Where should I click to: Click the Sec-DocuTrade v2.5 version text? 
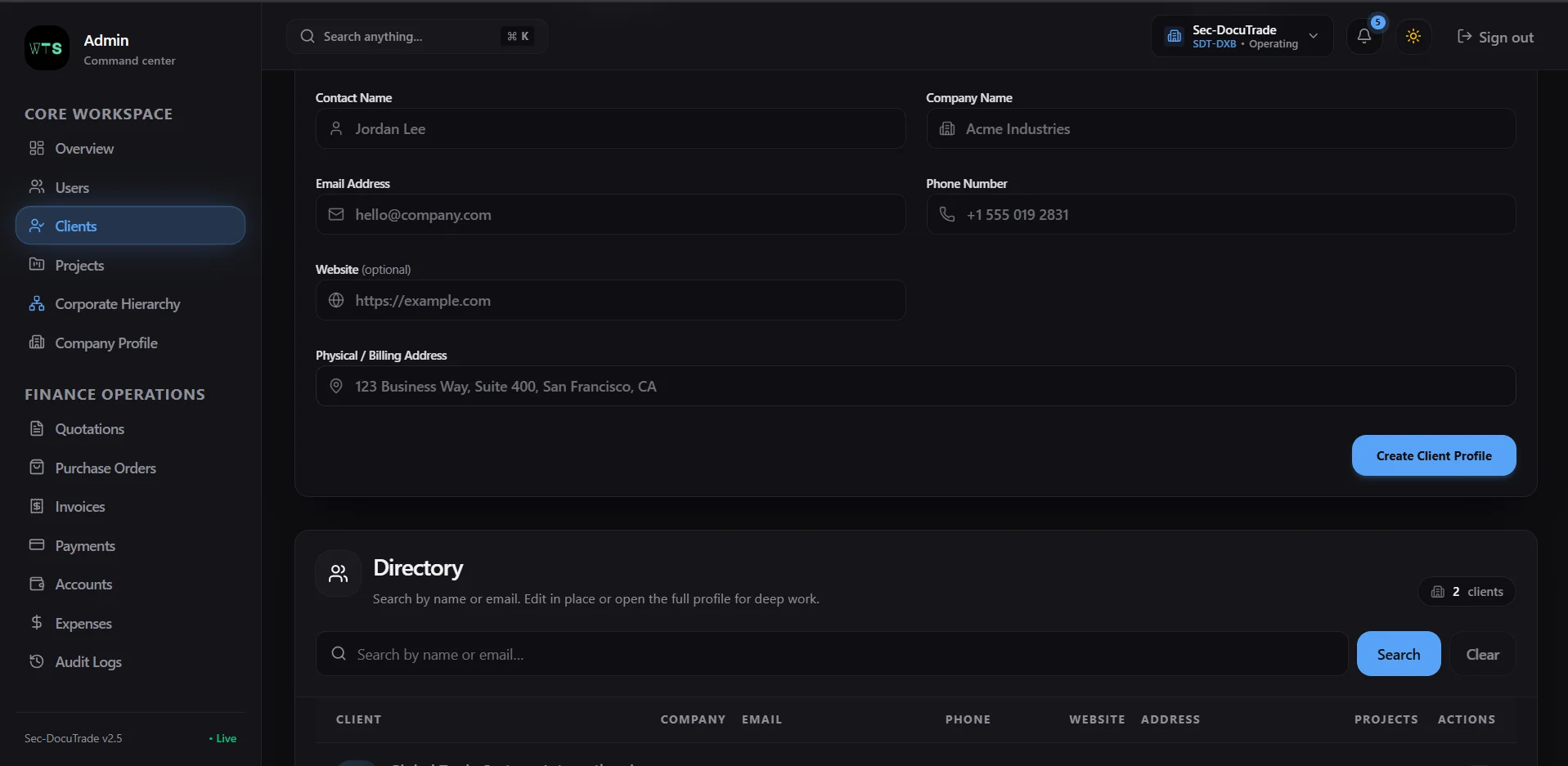(73, 738)
